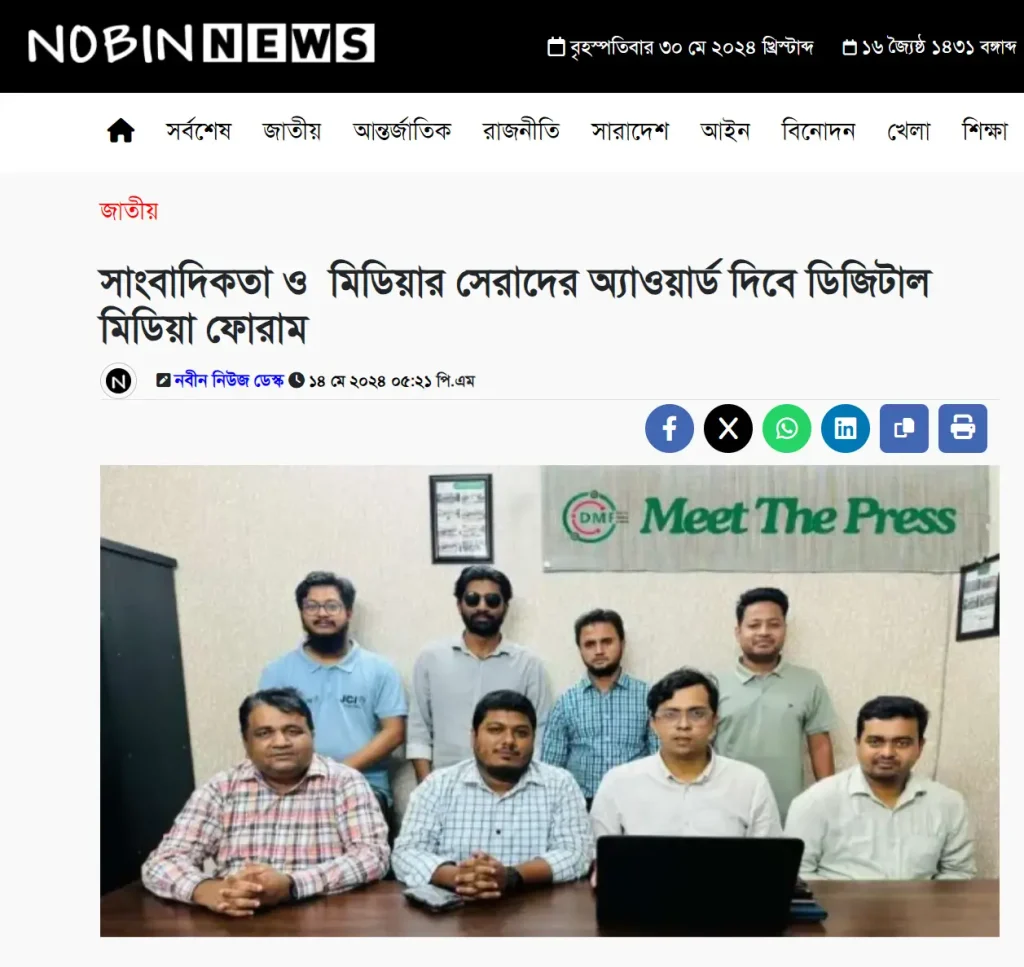Open the সর্বশেষ menu item

(199, 131)
